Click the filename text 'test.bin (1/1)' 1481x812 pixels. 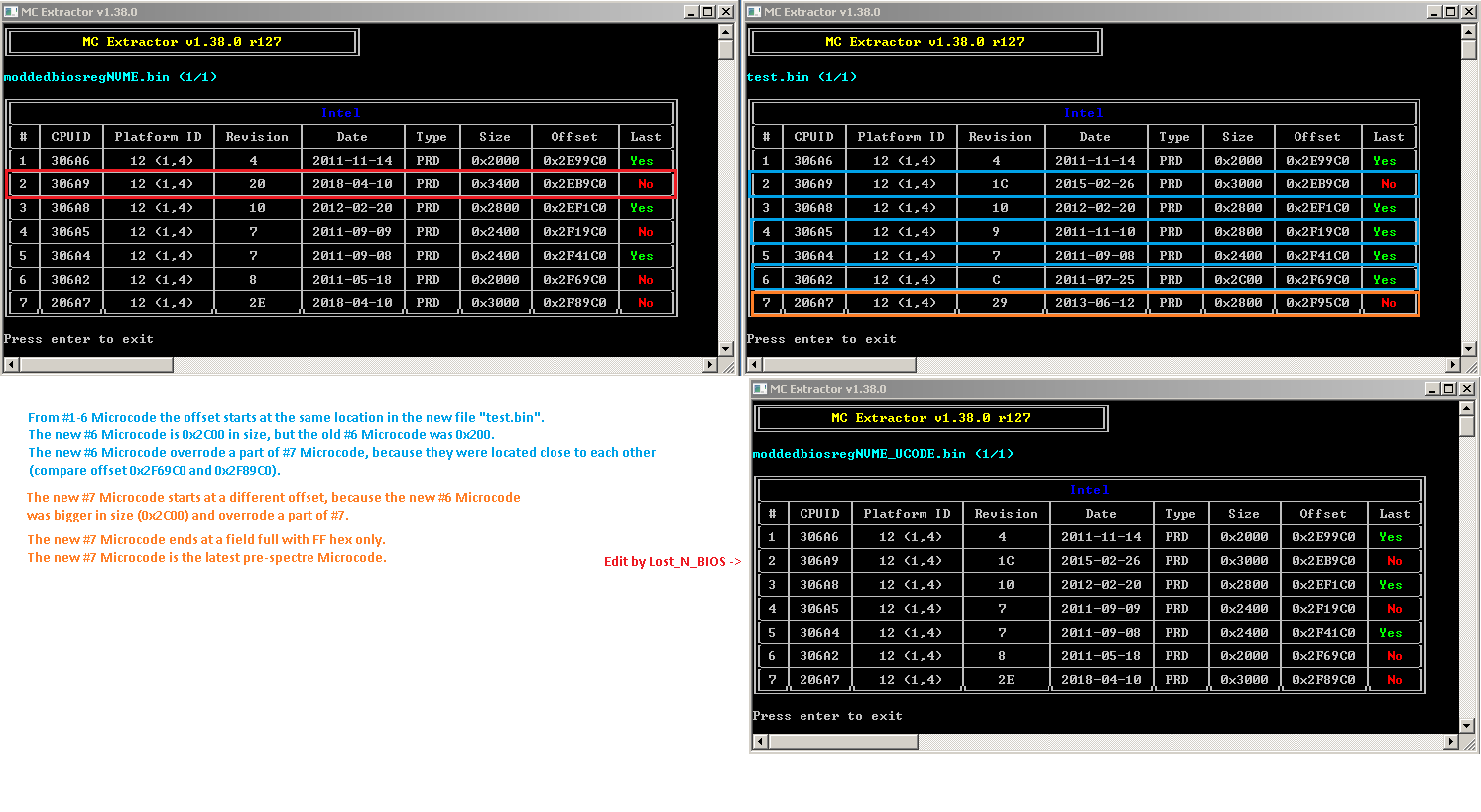click(802, 77)
